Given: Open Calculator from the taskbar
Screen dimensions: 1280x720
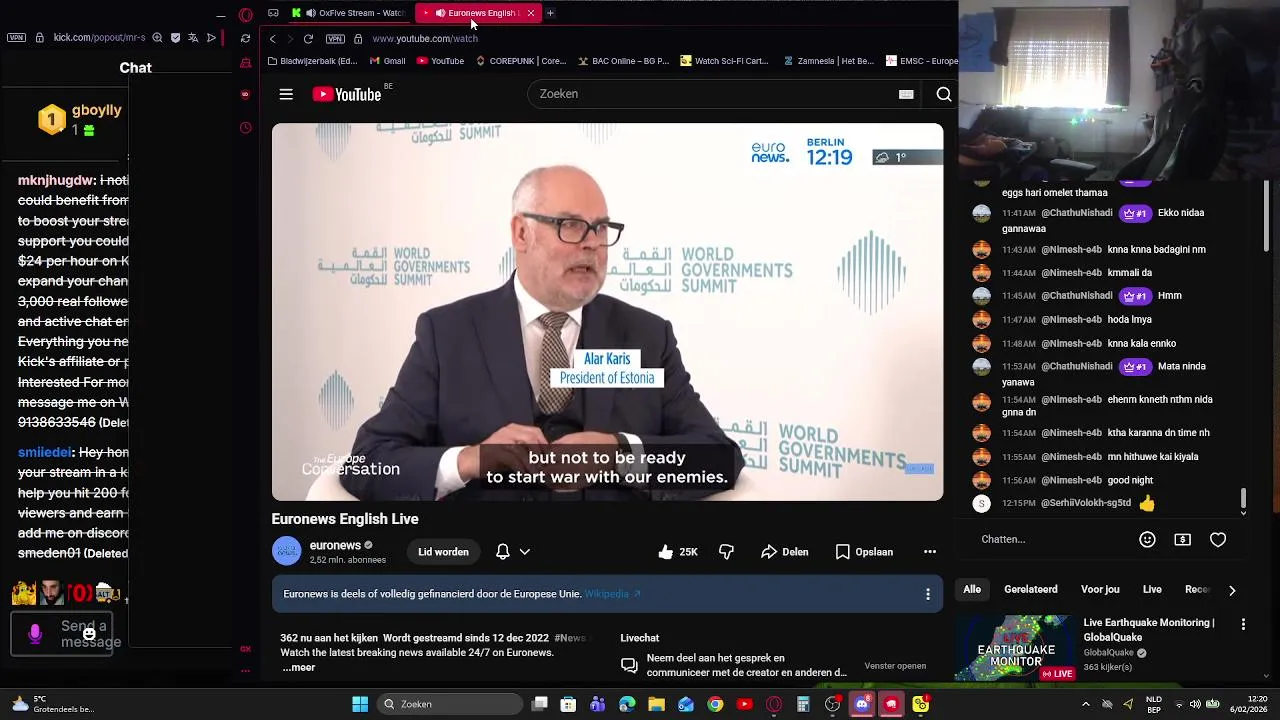Looking at the screenshot, I should pyautogui.click(x=803, y=704).
